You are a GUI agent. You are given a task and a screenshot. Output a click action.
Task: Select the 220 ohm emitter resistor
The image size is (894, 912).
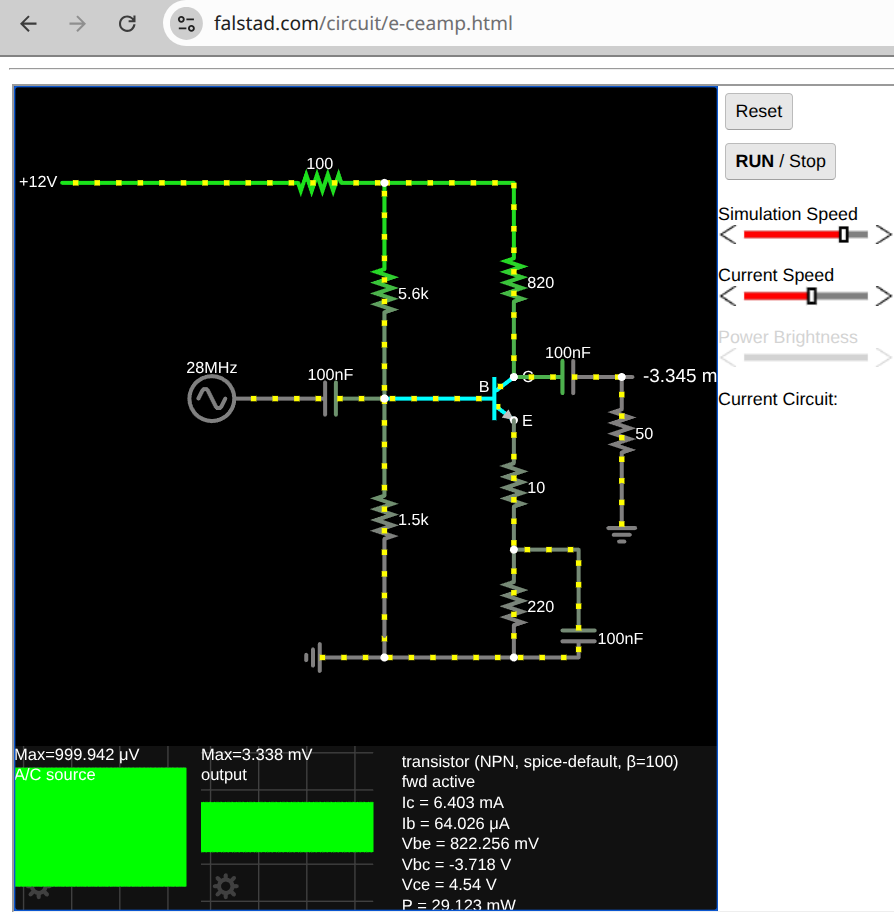click(x=514, y=604)
